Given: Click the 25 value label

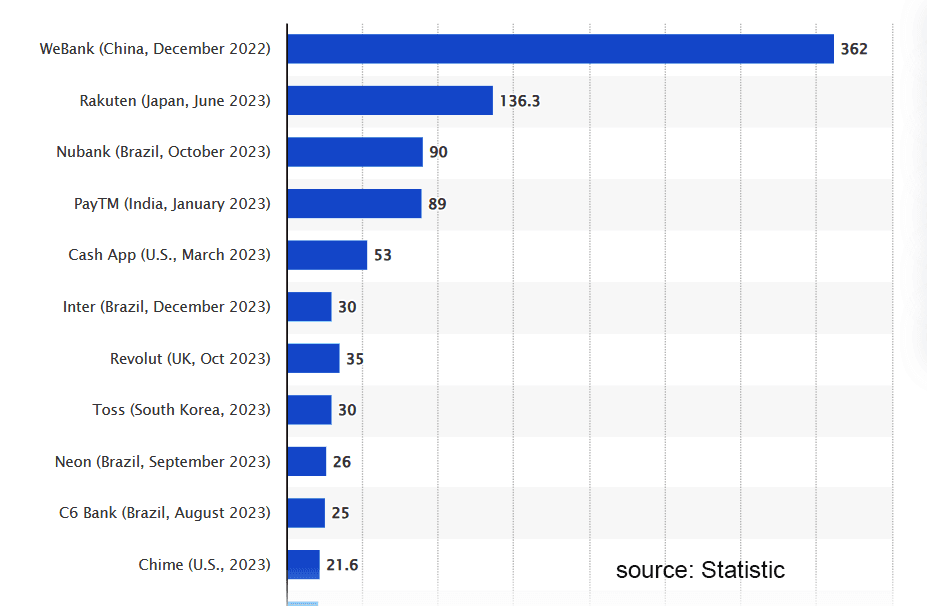Looking at the screenshot, I should [341, 513].
